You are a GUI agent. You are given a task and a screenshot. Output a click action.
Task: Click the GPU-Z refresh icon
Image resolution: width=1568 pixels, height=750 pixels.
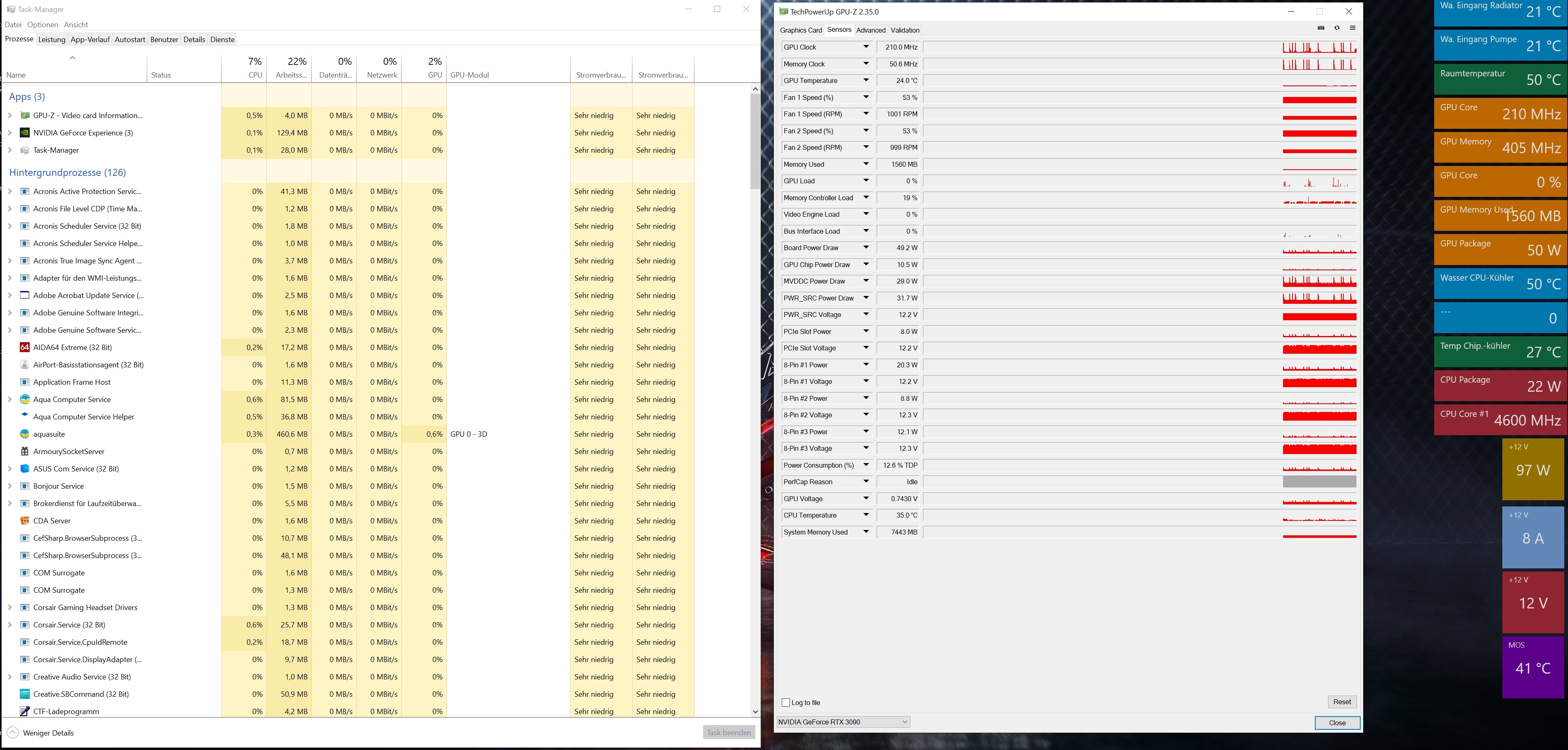click(1337, 28)
